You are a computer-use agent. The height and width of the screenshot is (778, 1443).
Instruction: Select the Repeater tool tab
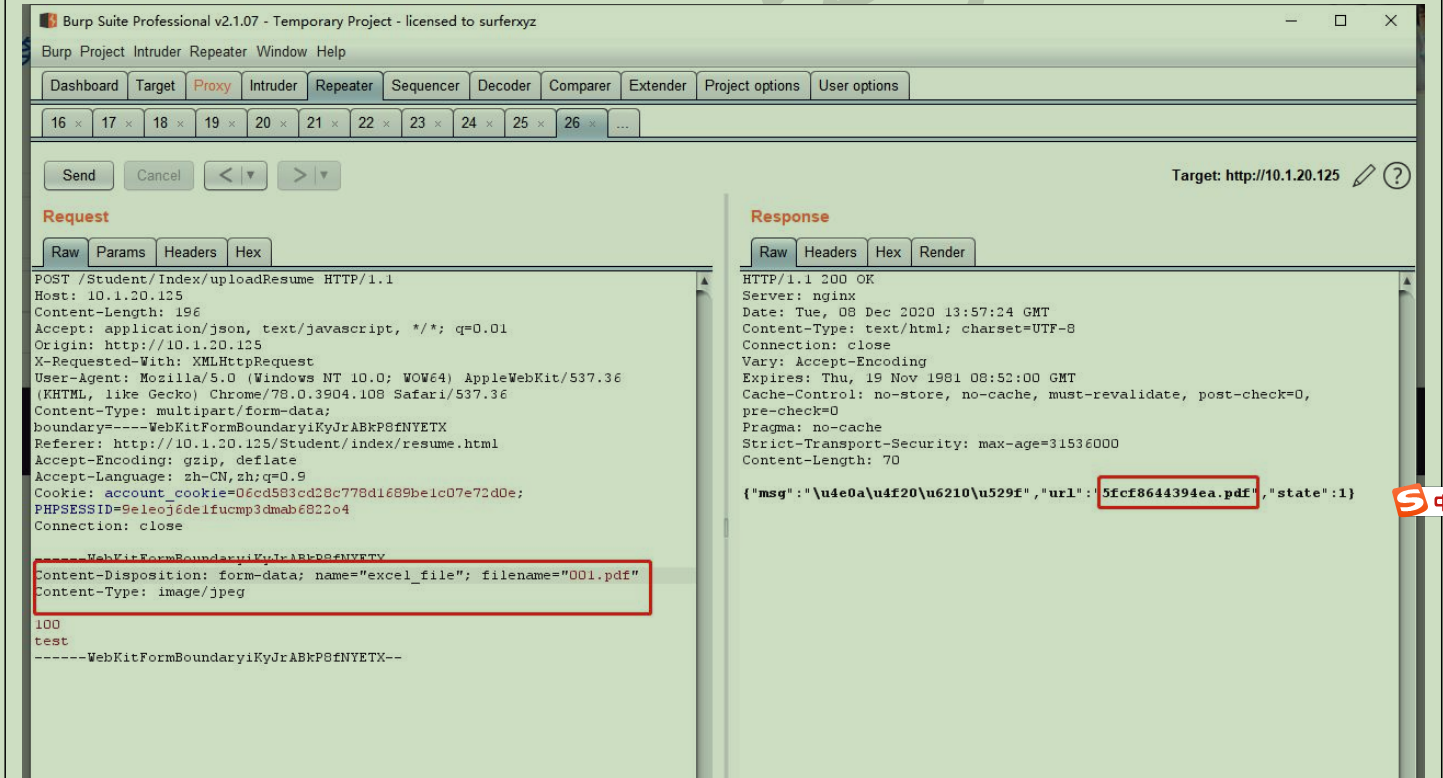[x=344, y=86]
